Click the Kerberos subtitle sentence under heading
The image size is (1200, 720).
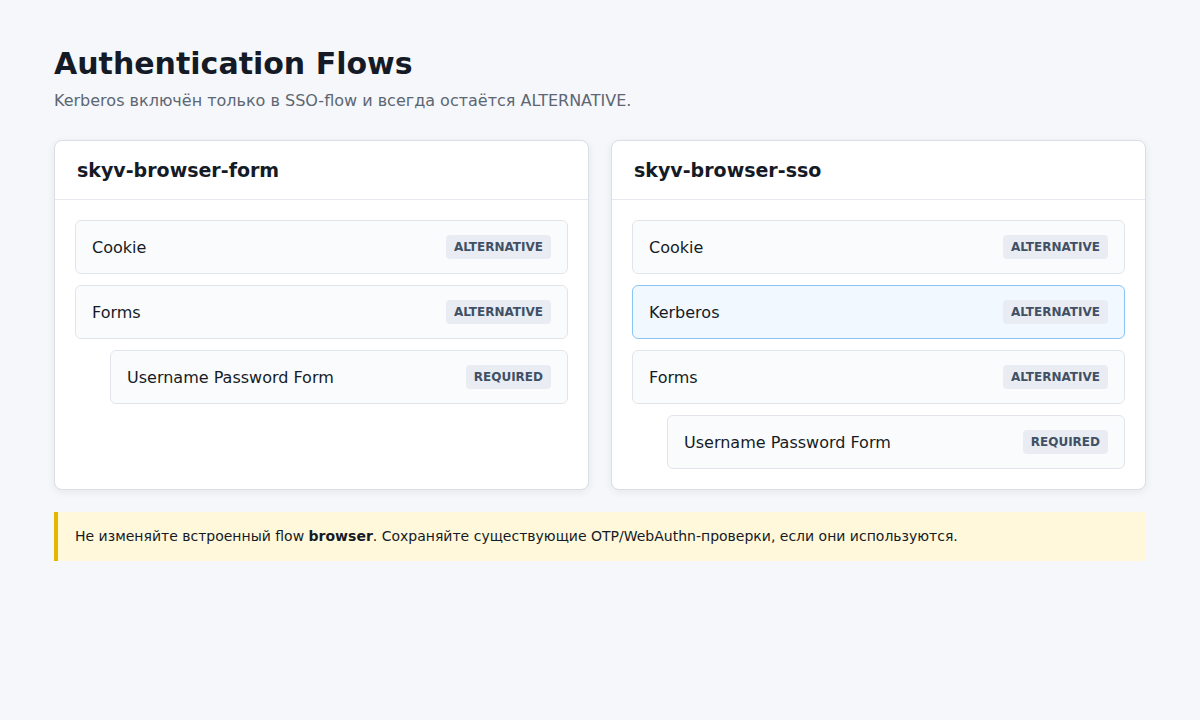[342, 101]
